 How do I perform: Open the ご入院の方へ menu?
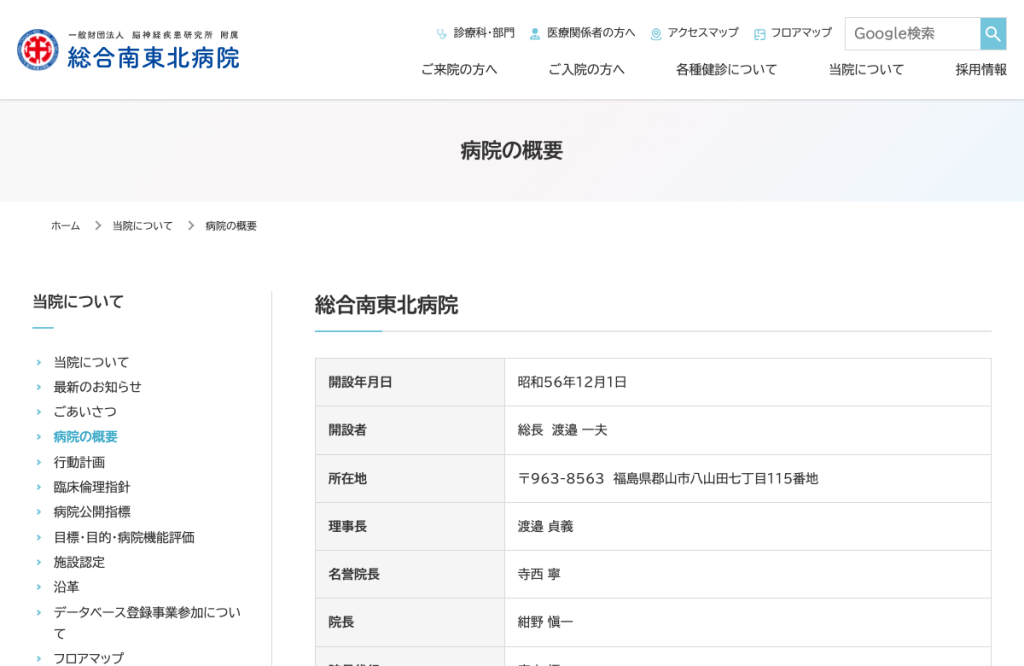[x=586, y=69]
